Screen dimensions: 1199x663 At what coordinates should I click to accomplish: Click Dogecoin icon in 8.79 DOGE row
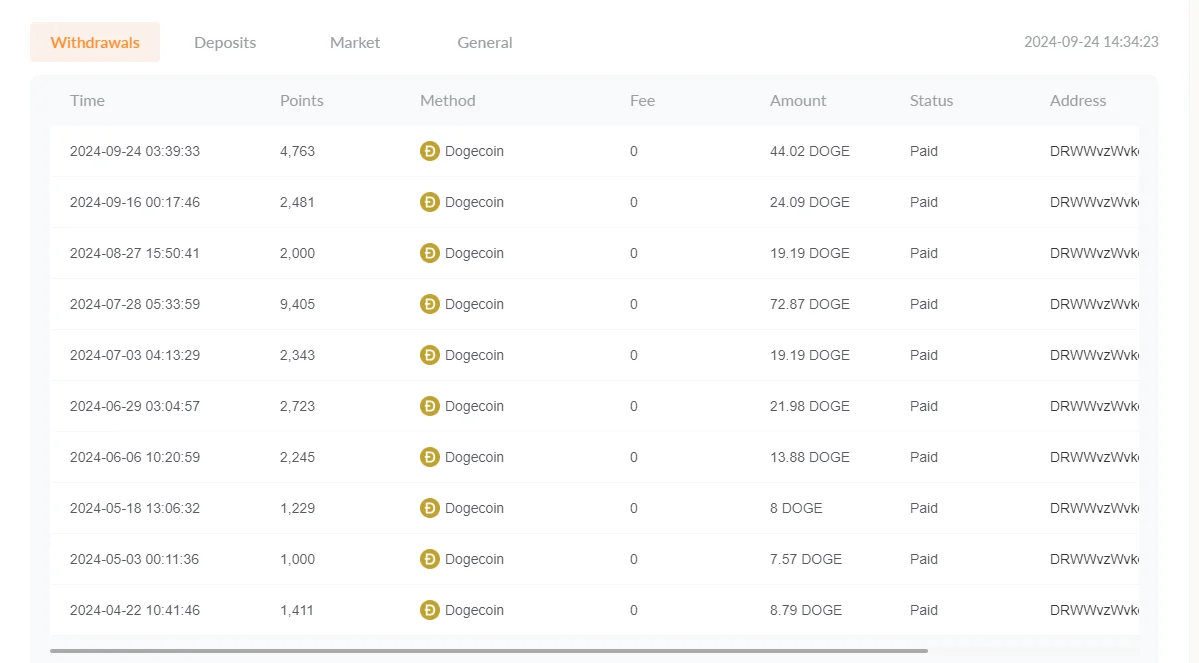coord(430,610)
